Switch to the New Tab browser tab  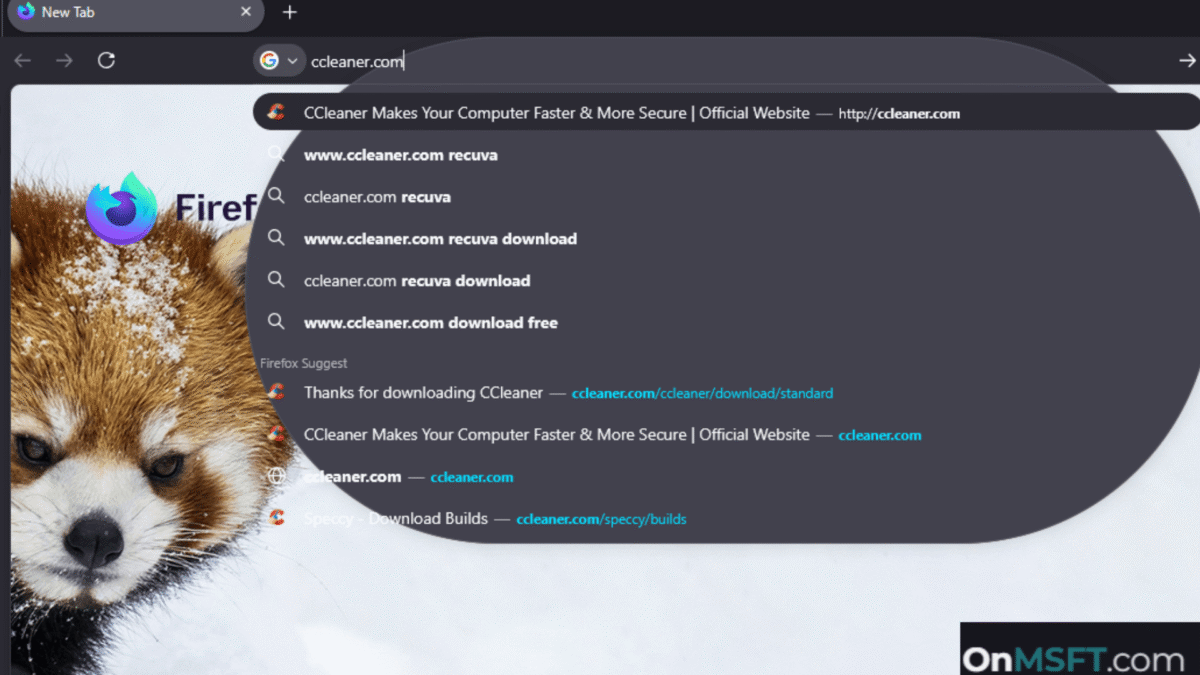pos(120,14)
